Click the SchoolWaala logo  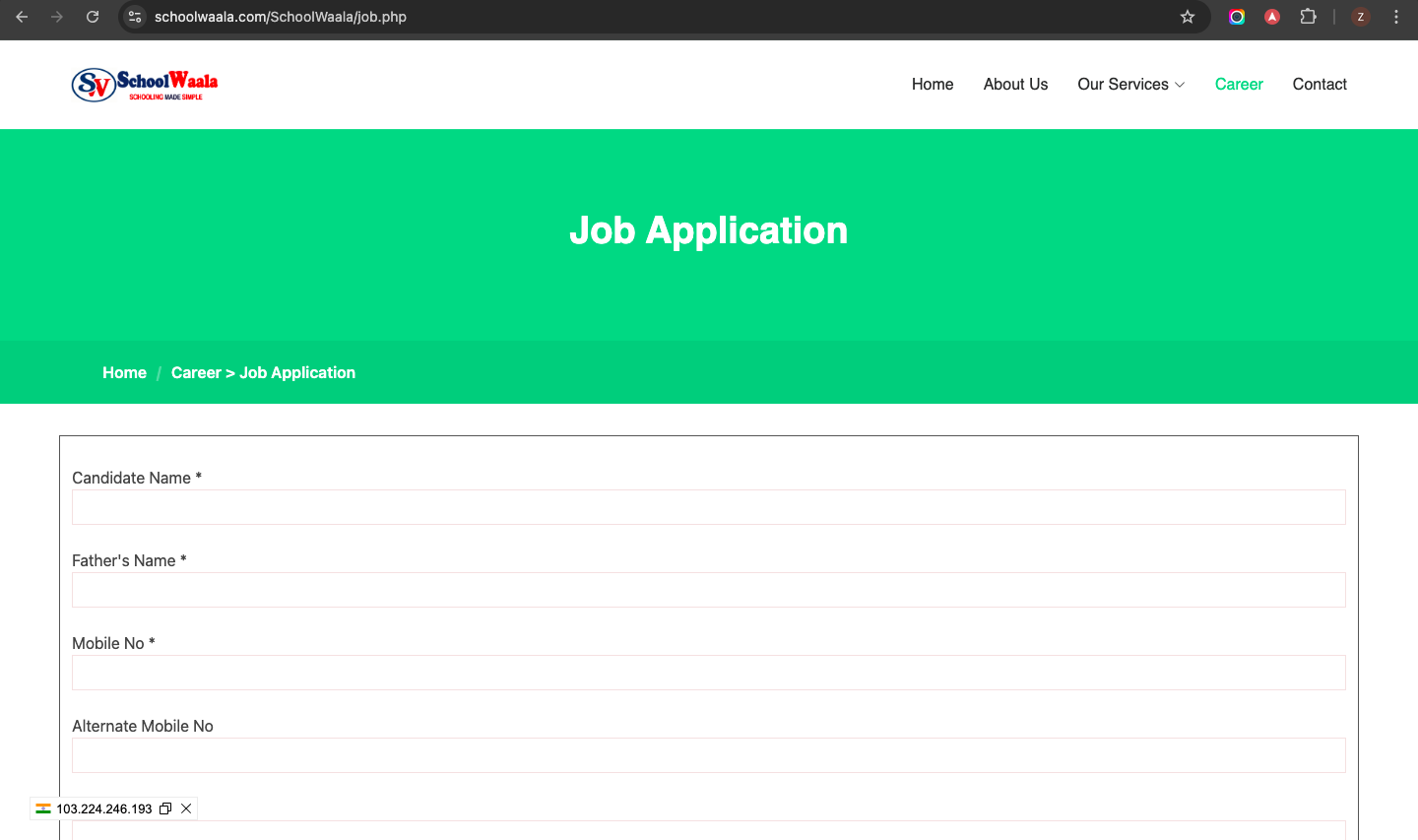(x=145, y=85)
